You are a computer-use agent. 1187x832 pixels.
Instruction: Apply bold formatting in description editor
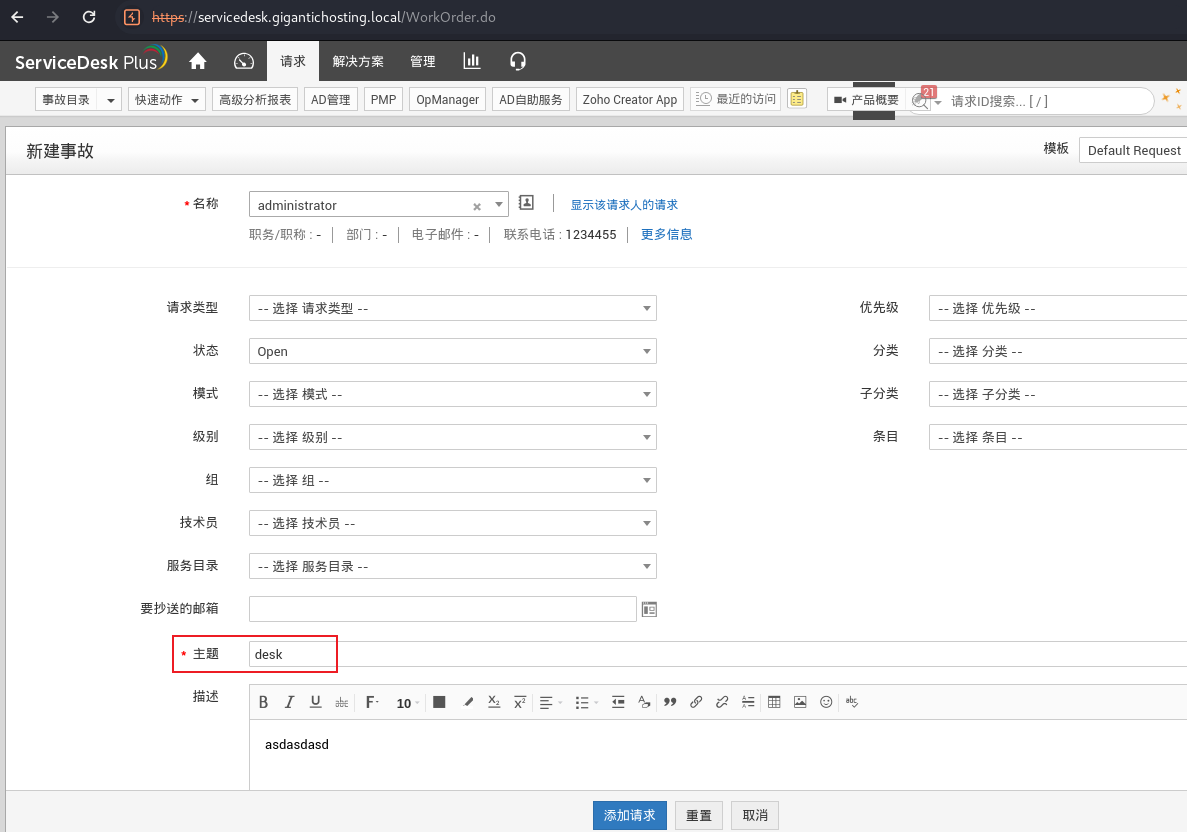(264, 702)
